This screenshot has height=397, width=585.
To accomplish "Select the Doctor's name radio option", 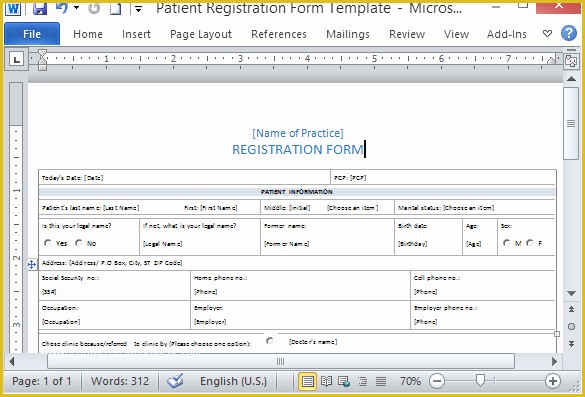I will (270, 341).
